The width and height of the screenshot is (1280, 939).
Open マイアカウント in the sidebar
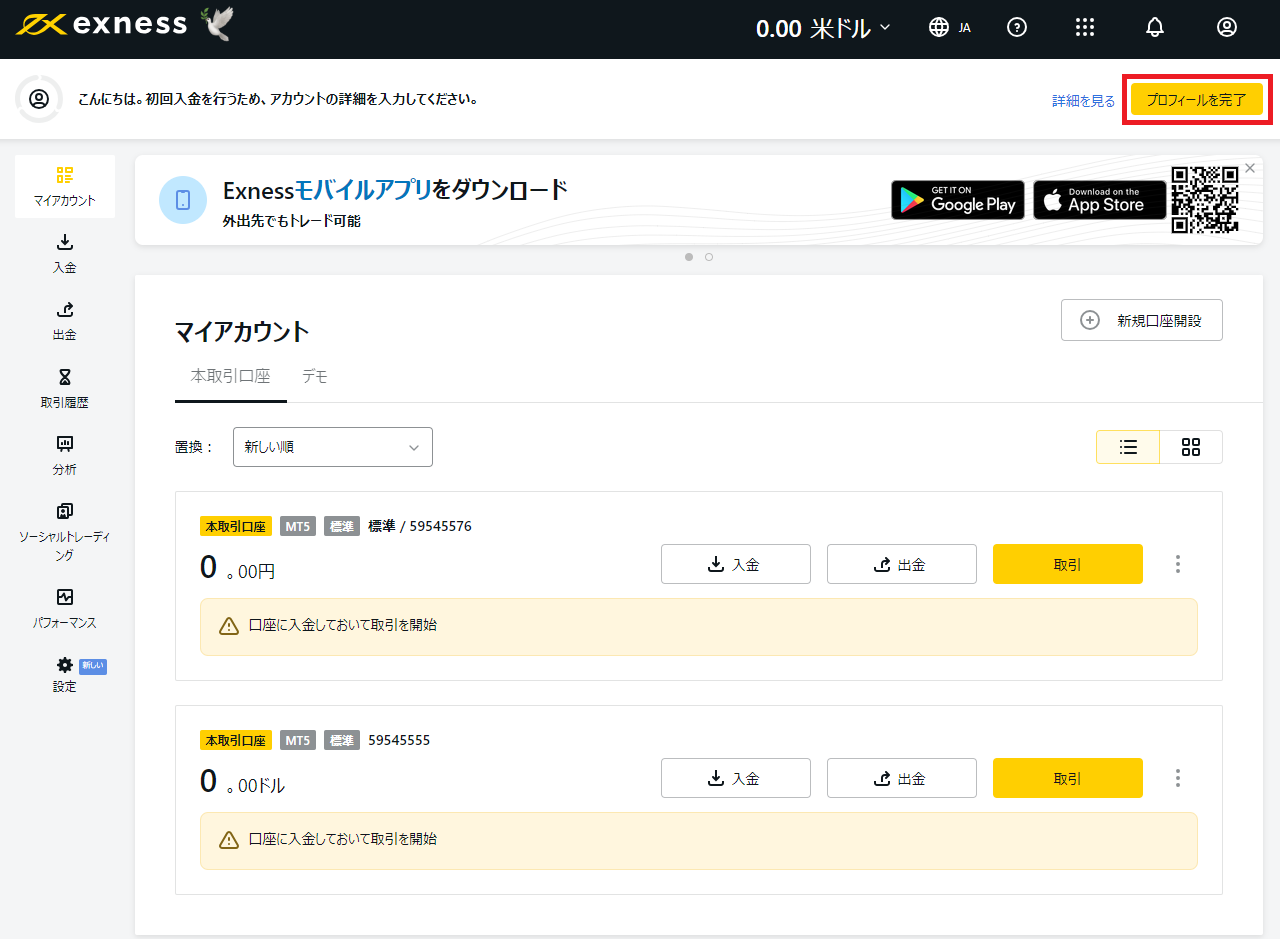[x=65, y=186]
